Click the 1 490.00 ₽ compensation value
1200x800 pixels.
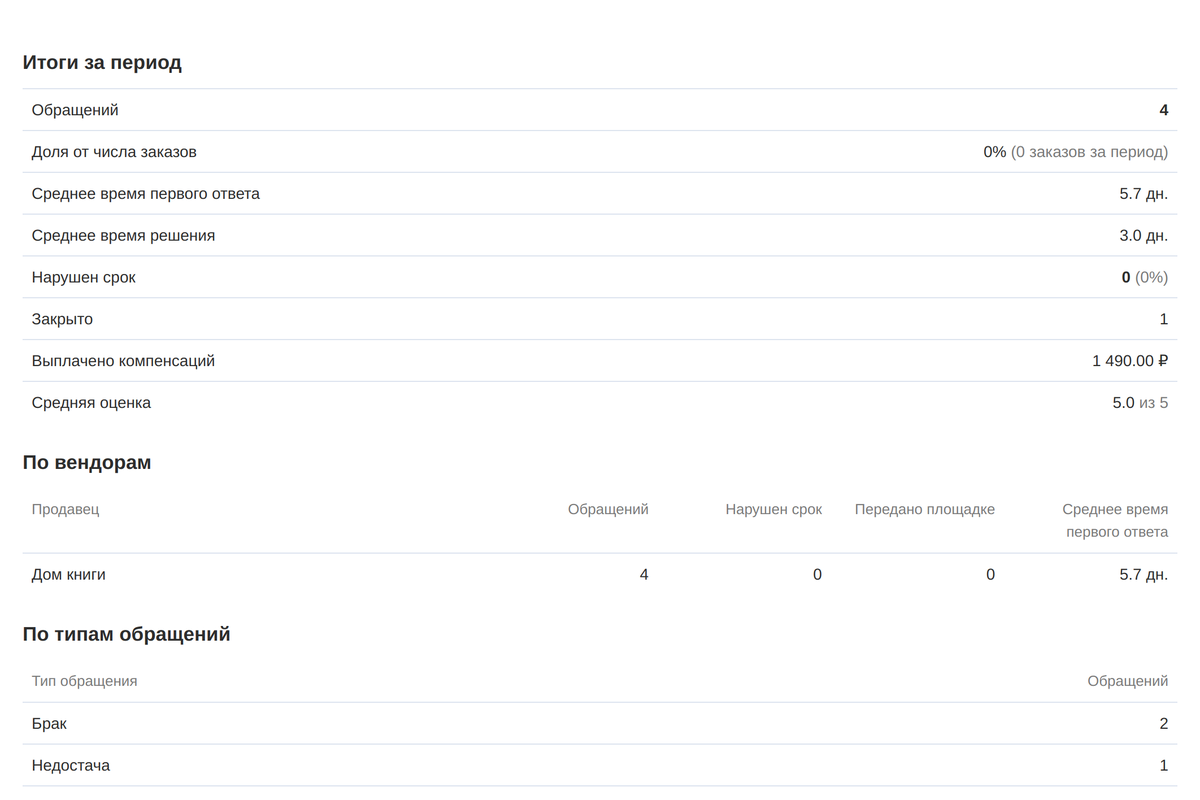tap(1130, 361)
